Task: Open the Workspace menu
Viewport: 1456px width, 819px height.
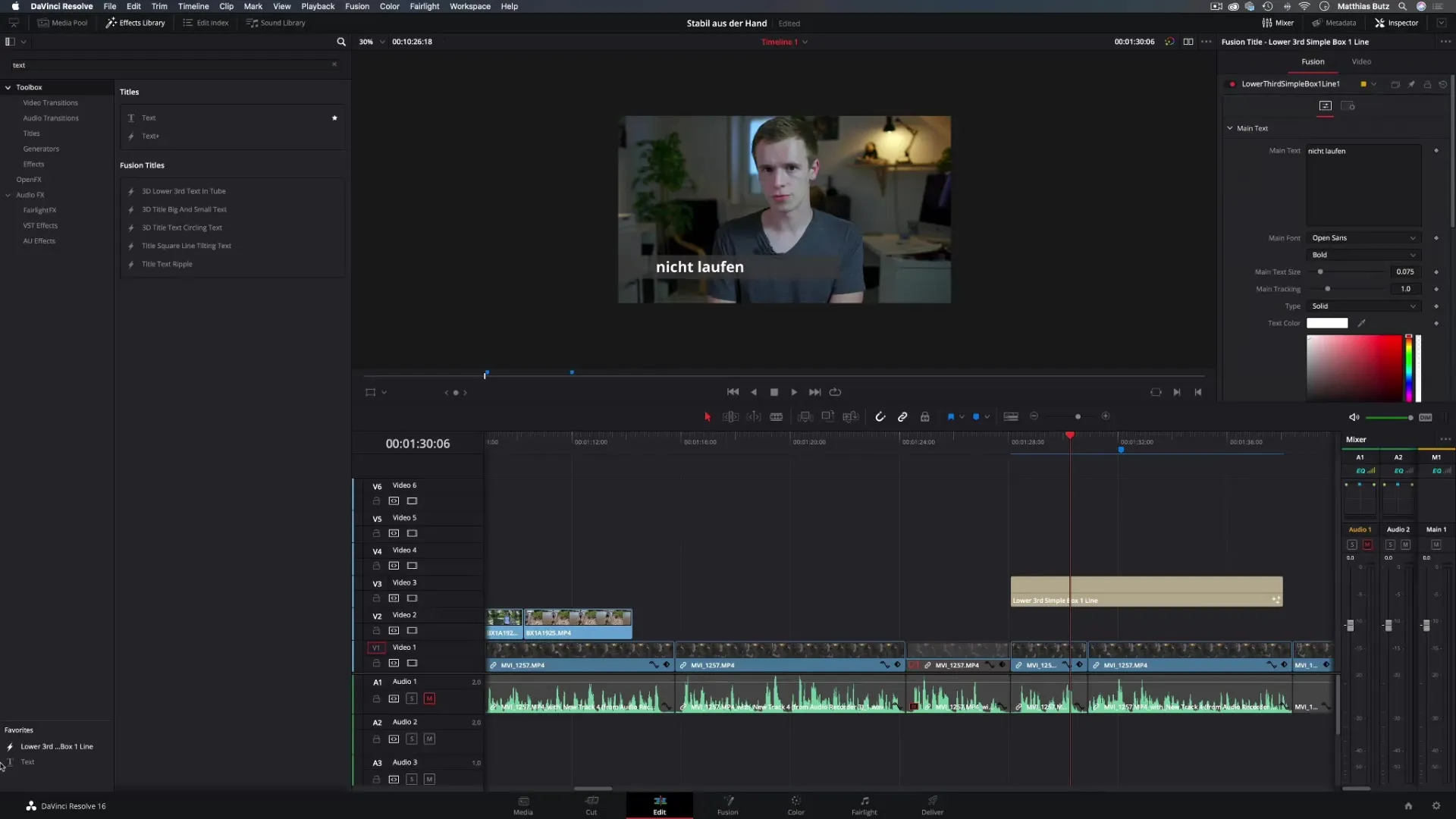Action: coord(470,6)
